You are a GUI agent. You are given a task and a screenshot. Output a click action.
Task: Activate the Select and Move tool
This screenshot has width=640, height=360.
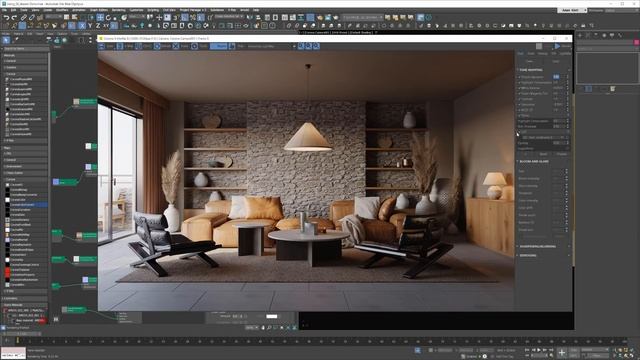[x=100, y=18]
